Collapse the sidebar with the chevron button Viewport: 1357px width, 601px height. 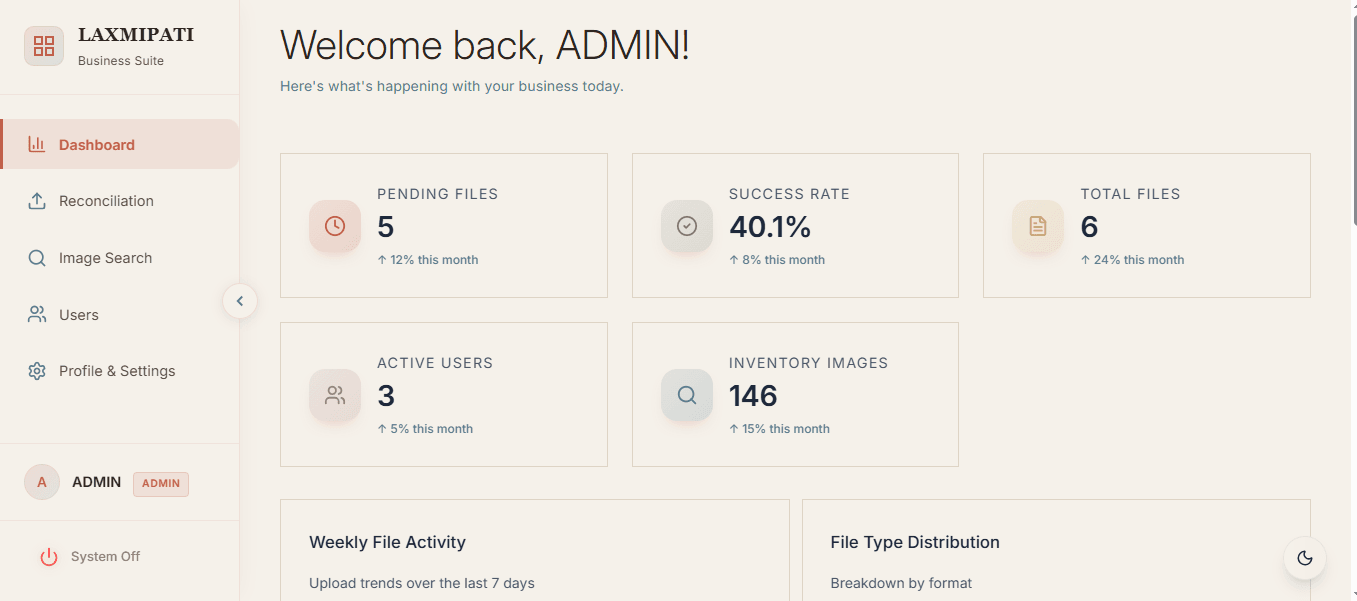[x=240, y=301]
